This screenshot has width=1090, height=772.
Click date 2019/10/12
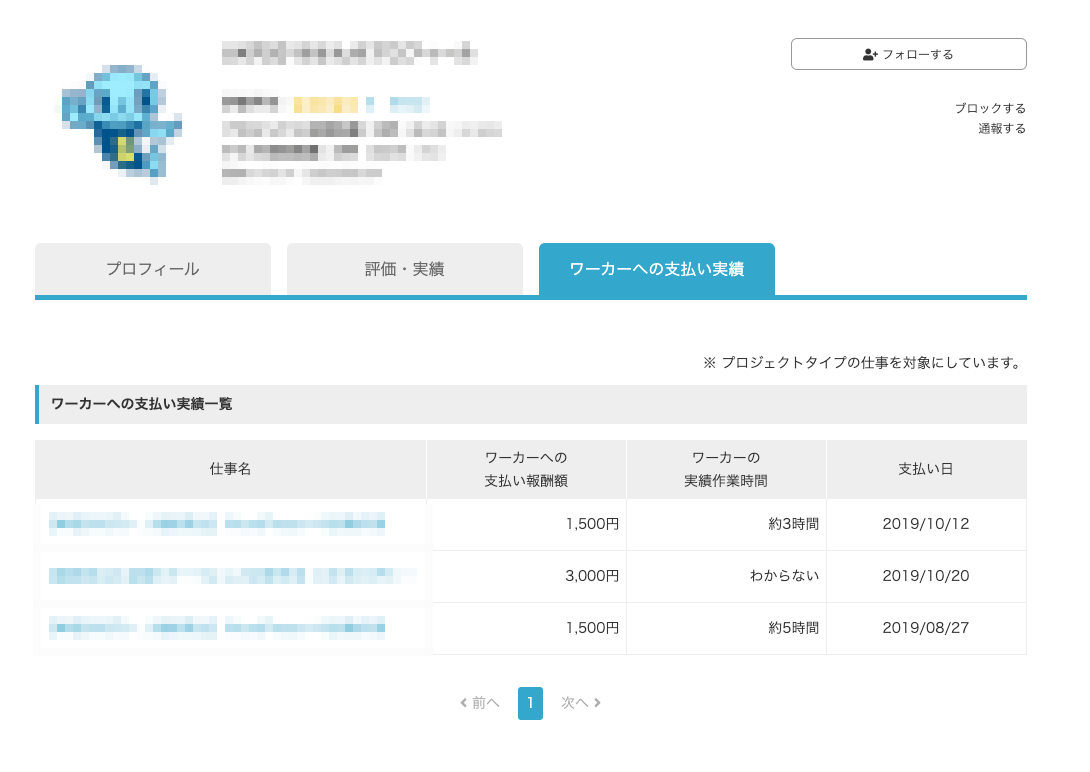pyautogui.click(x=926, y=524)
